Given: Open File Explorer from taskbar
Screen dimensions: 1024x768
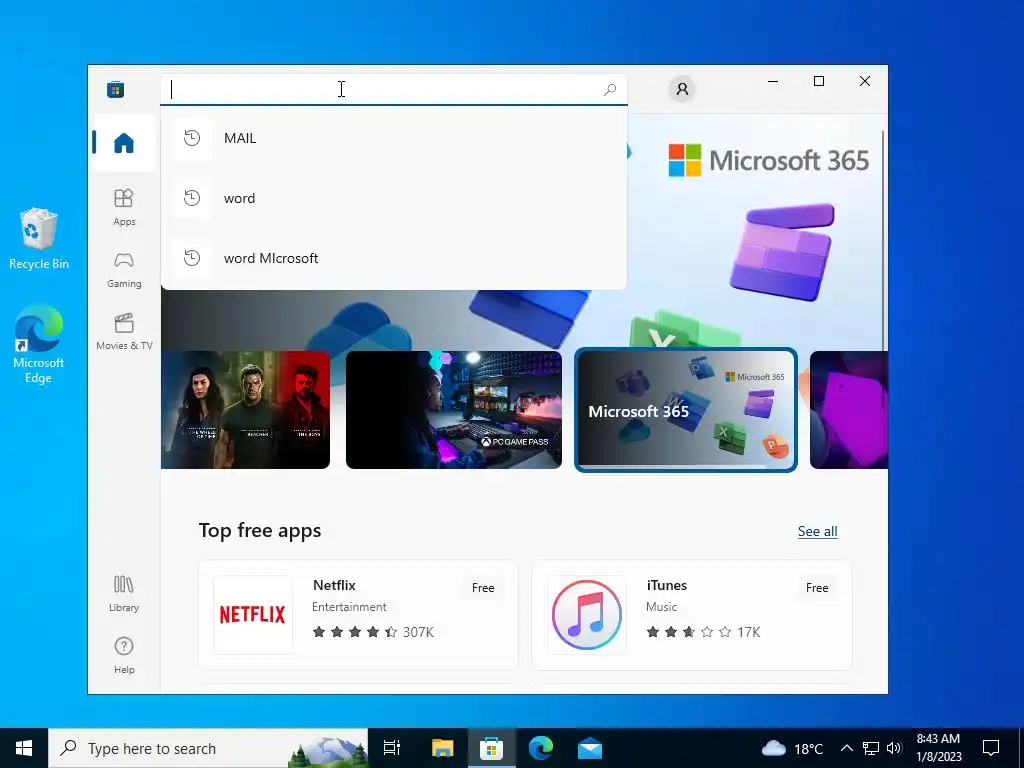Looking at the screenshot, I should pyautogui.click(x=442, y=748).
